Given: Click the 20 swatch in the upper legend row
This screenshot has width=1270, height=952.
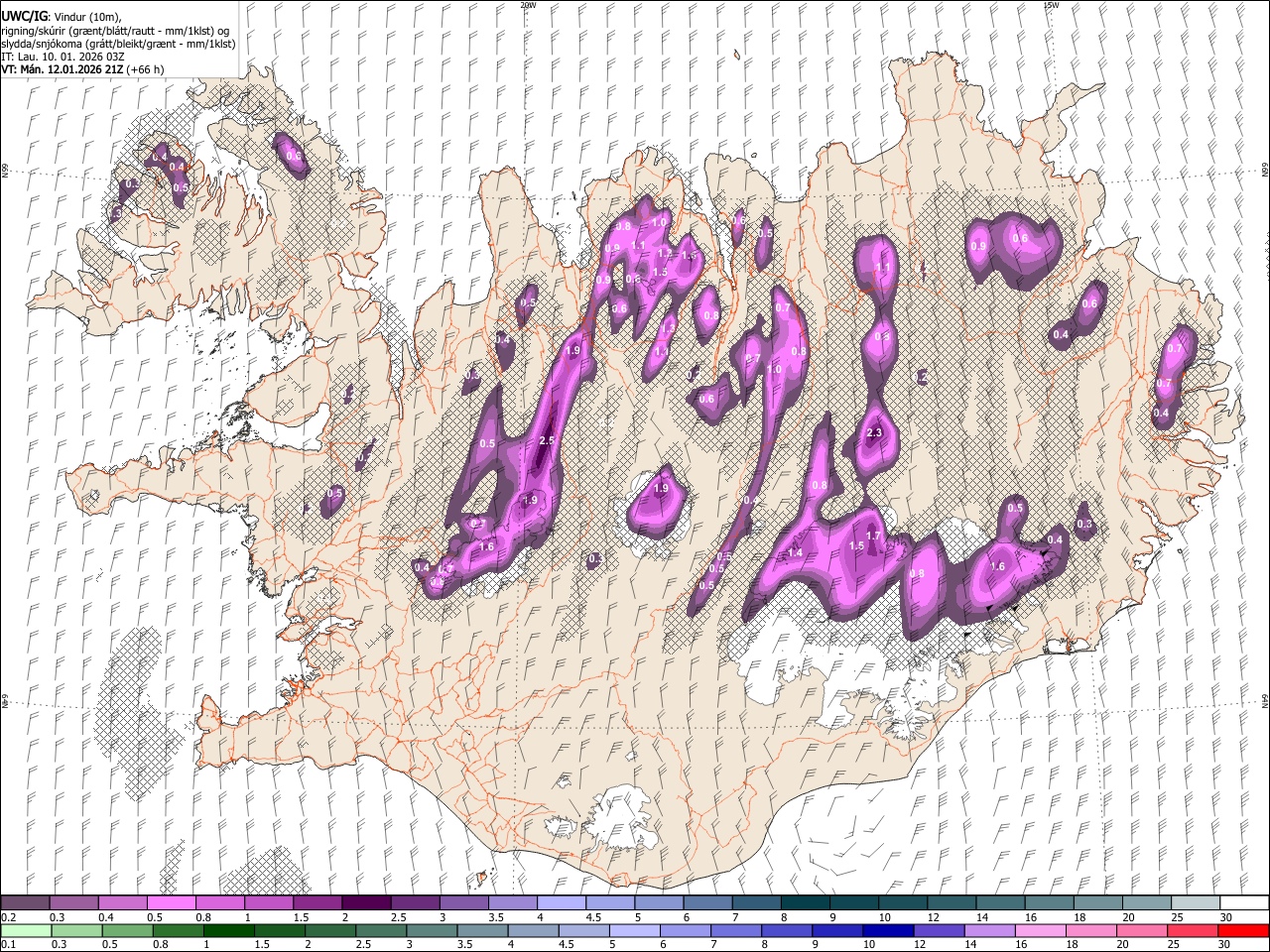Looking at the screenshot, I should click(x=1146, y=903).
